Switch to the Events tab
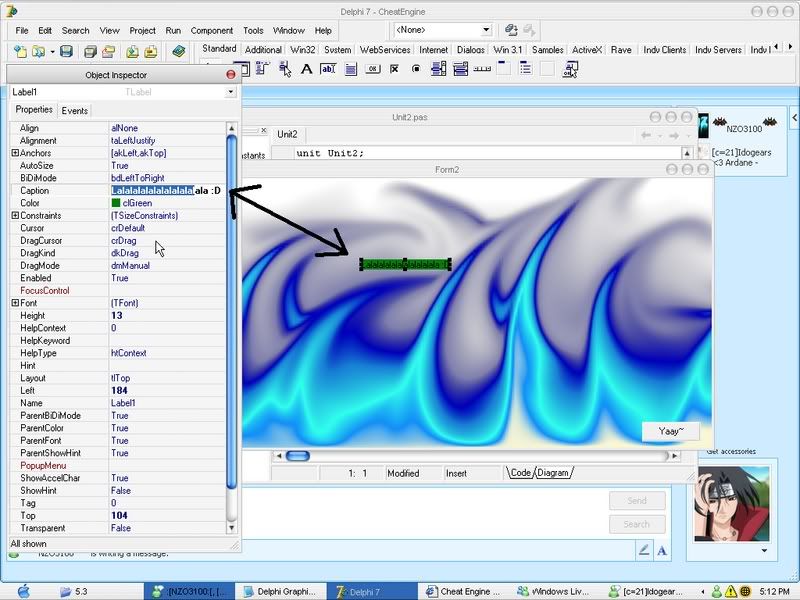 click(x=74, y=110)
